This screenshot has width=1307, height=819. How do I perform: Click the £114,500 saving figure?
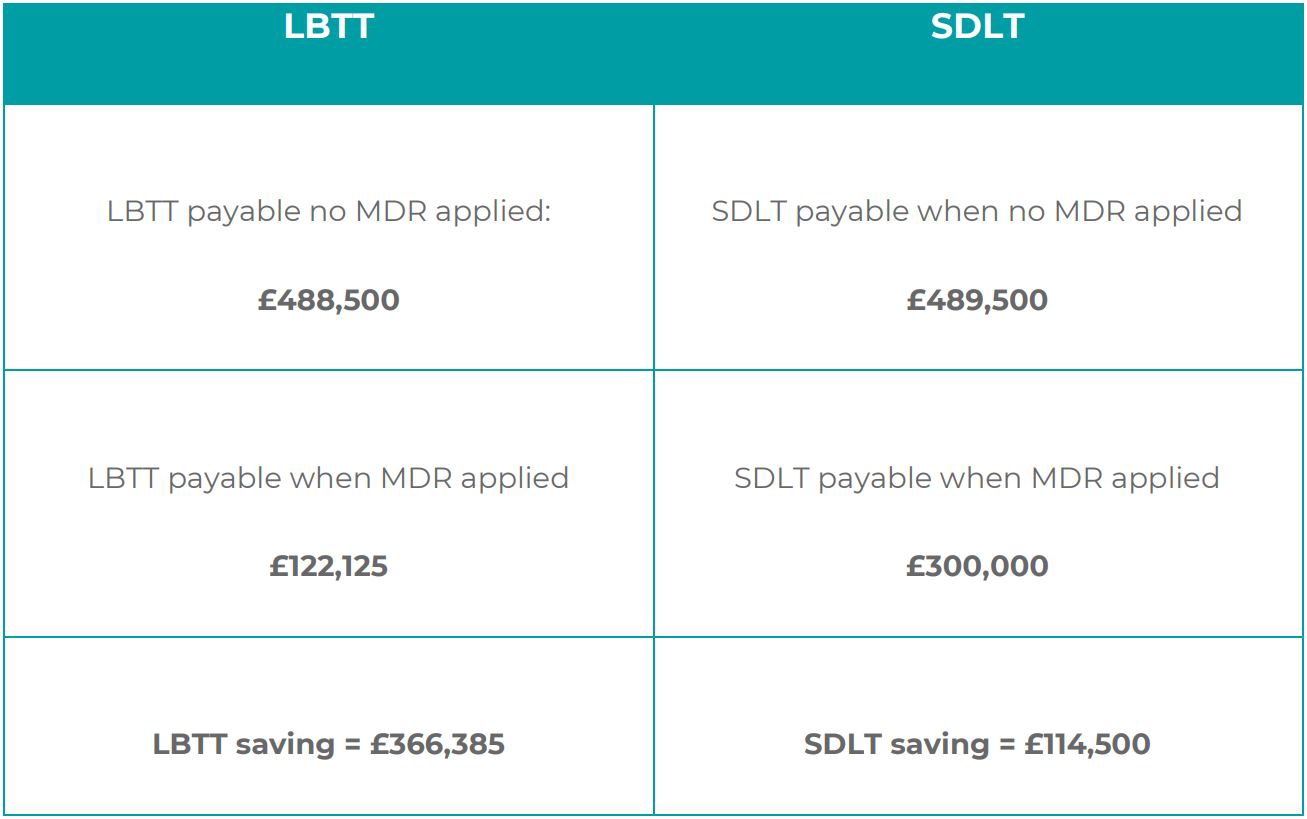tap(1088, 744)
